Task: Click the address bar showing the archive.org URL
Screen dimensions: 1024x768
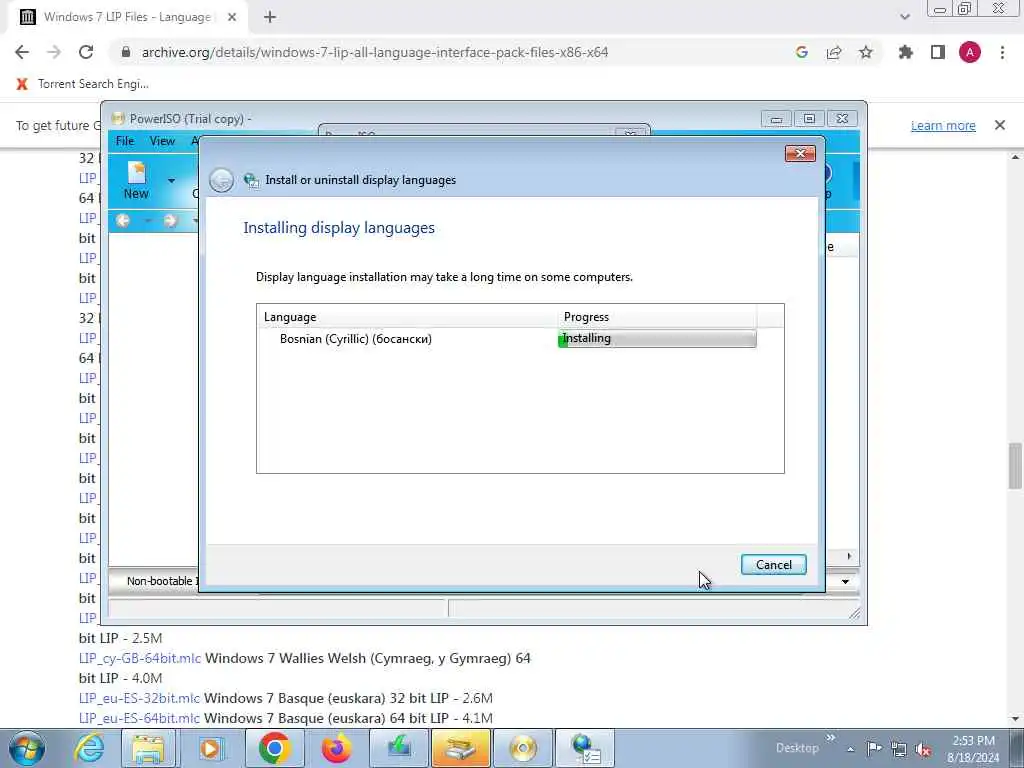Action: [x=375, y=52]
